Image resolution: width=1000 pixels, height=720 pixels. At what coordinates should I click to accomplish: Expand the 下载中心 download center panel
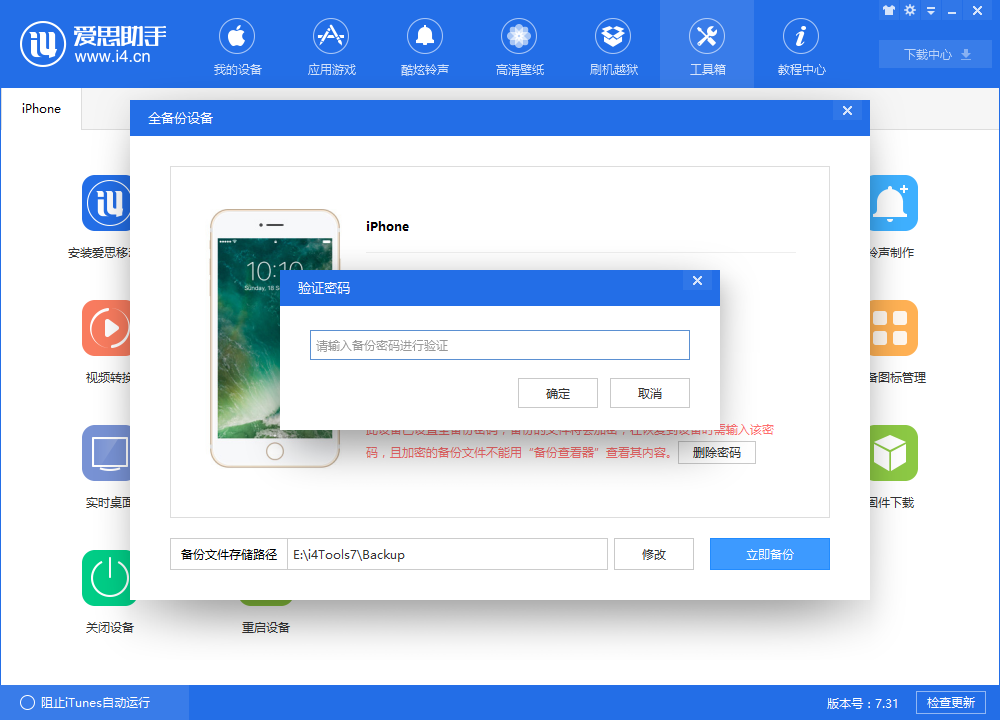pyautogui.click(x=934, y=54)
